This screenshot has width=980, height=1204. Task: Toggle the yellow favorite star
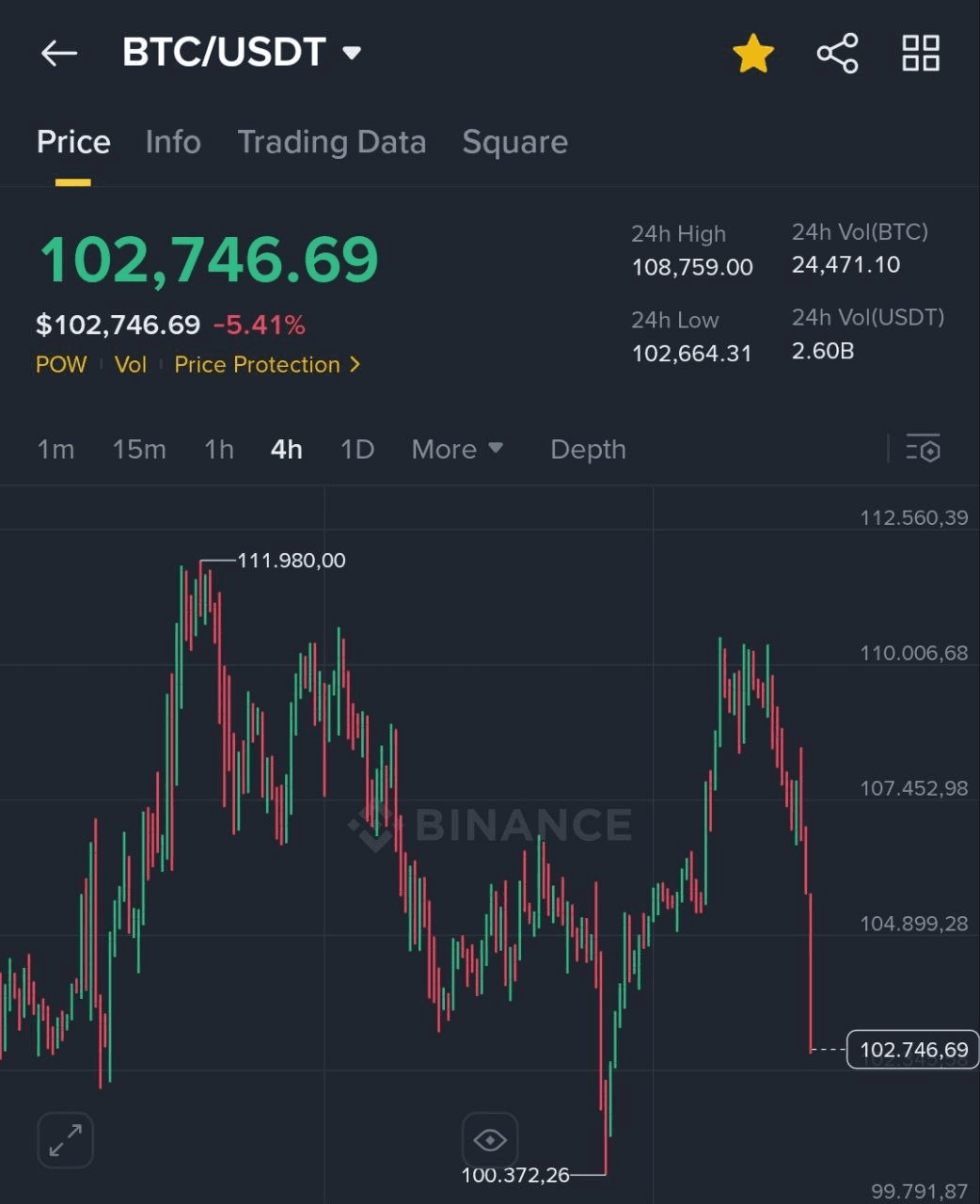click(x=753, y=54)
